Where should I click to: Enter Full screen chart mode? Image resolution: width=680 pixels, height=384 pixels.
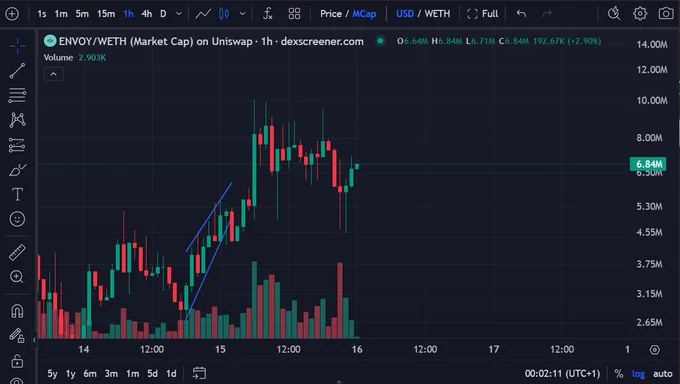pyautogui.click(x=483, y=14)
